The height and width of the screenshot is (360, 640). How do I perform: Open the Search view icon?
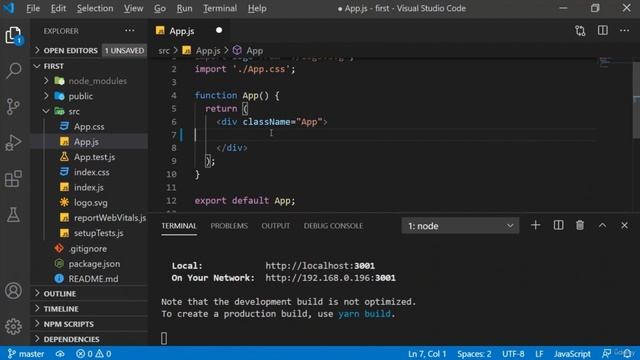(13, 71)
